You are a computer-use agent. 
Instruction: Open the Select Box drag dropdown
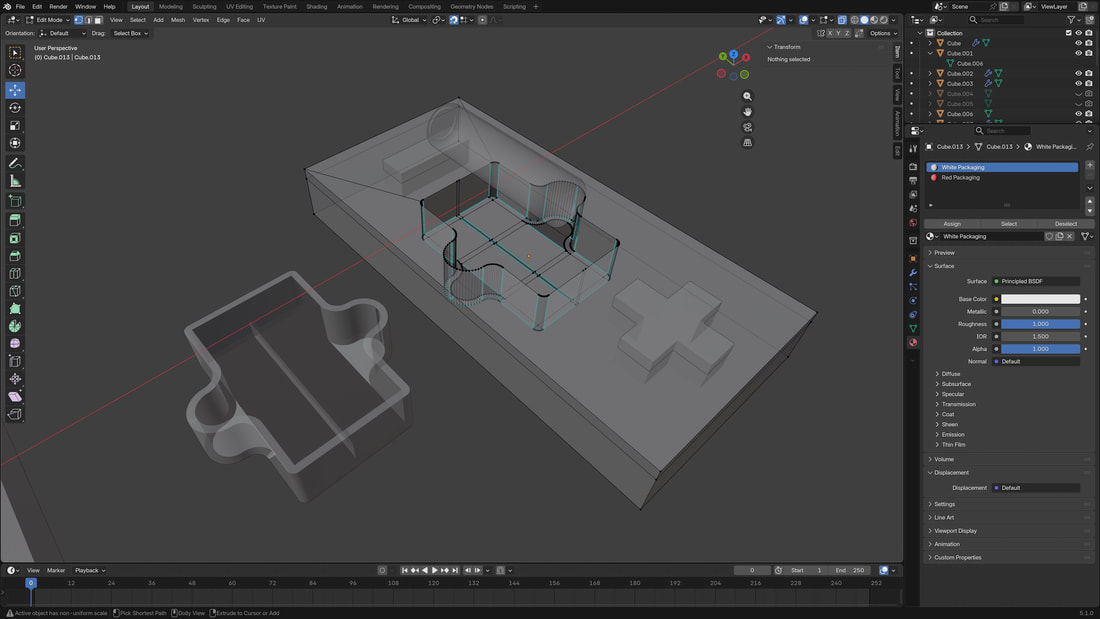coord(130,33)
